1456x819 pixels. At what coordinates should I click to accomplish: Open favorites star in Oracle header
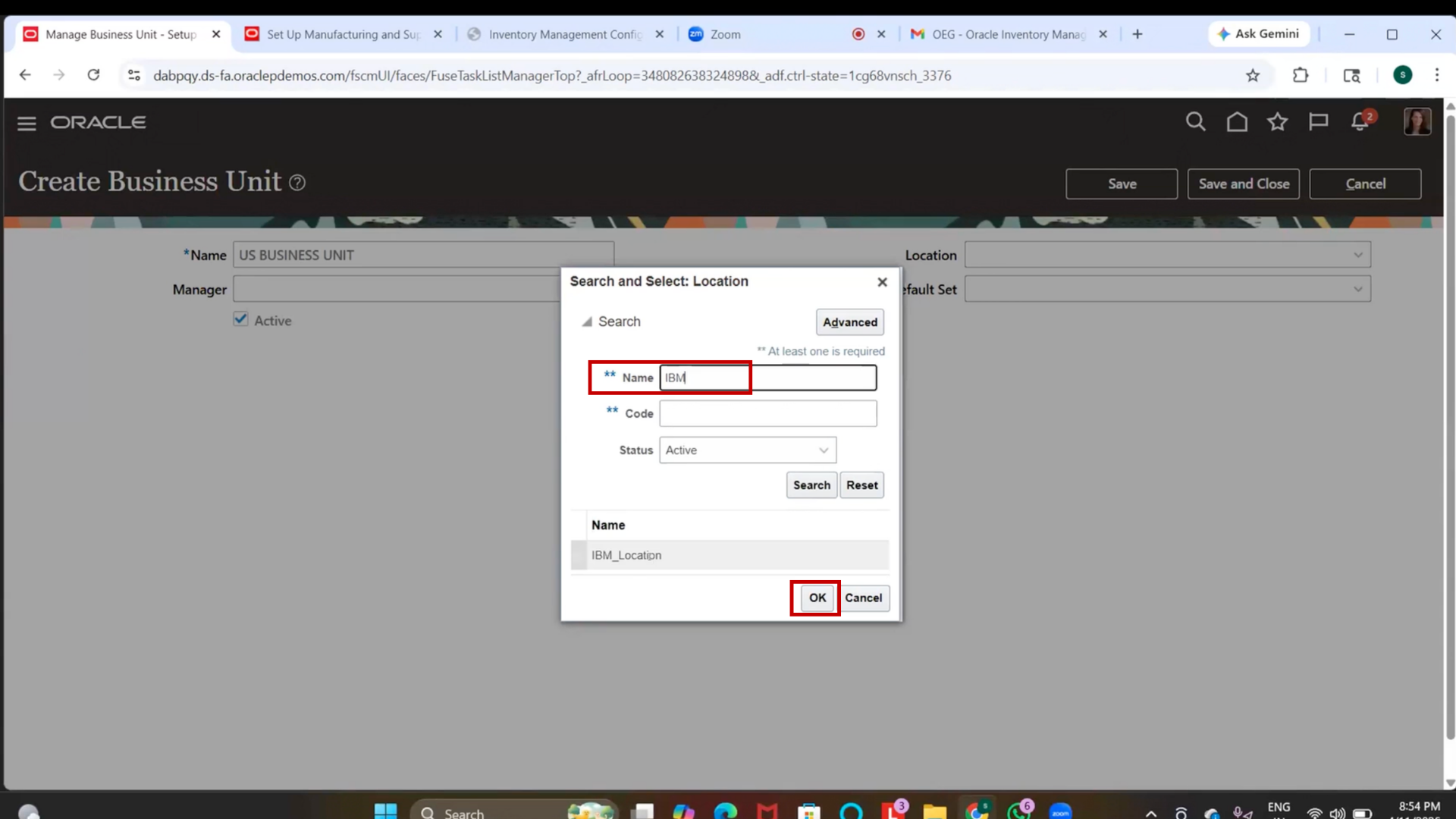(1278, 121)
